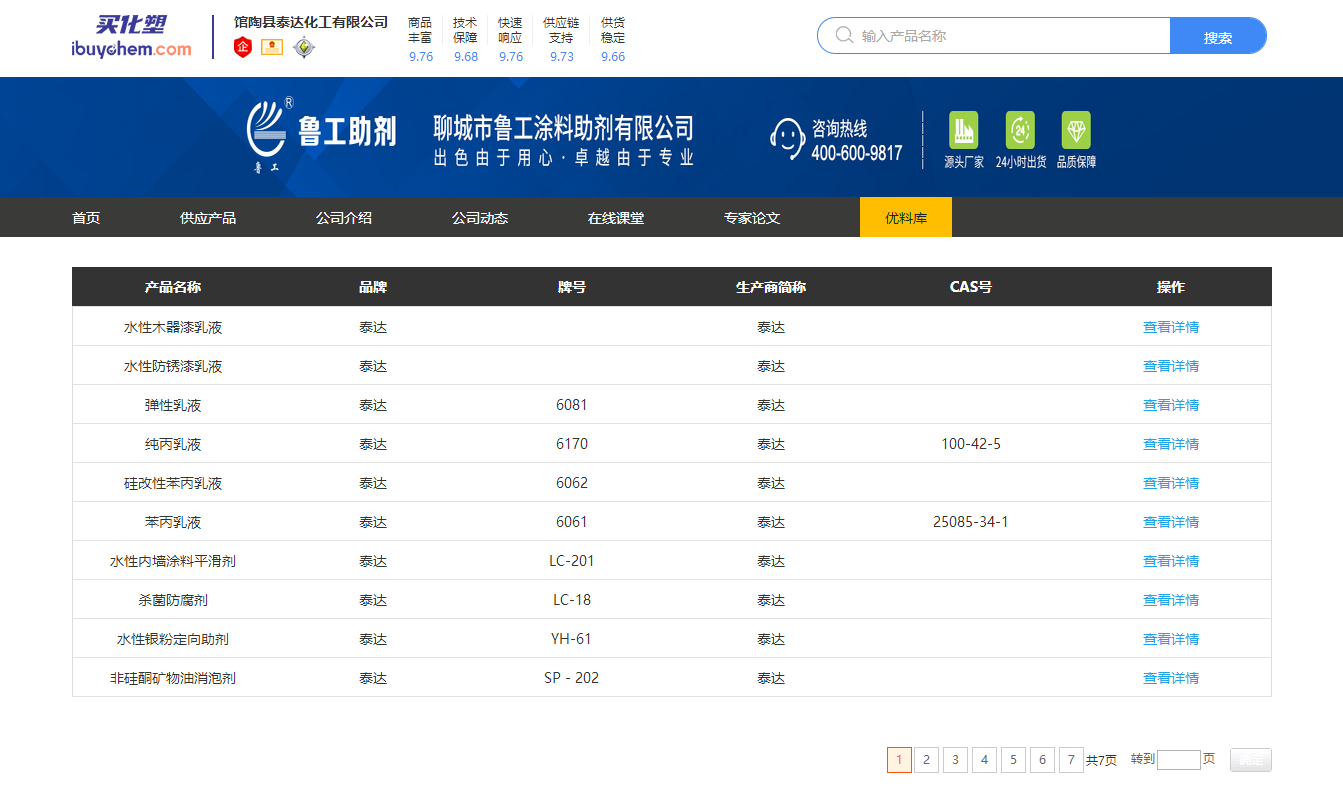
Task: Click the 生产商简称 column header
Action: (771, 287)
